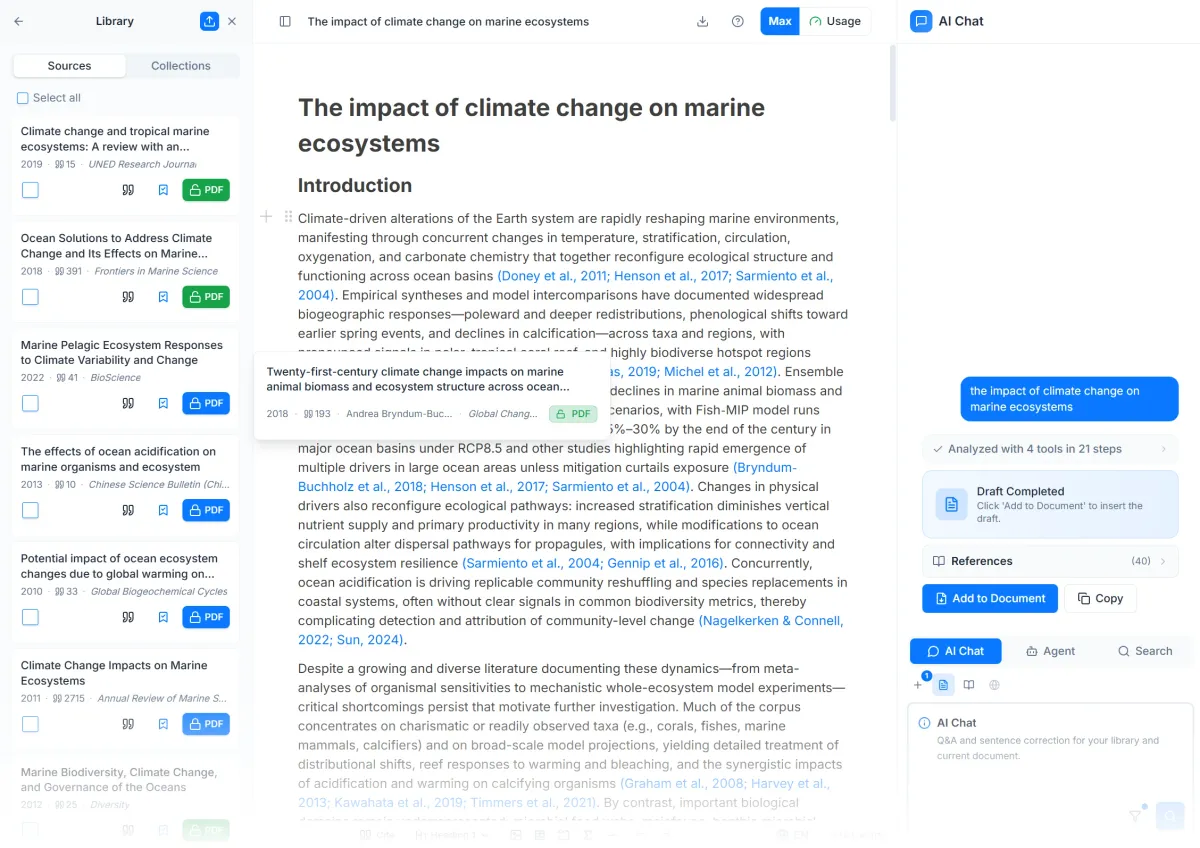Cite the 'Ocean Solutions to Address Climate' source
This screenshot has height=848, width=1200.
click(128, 297)
